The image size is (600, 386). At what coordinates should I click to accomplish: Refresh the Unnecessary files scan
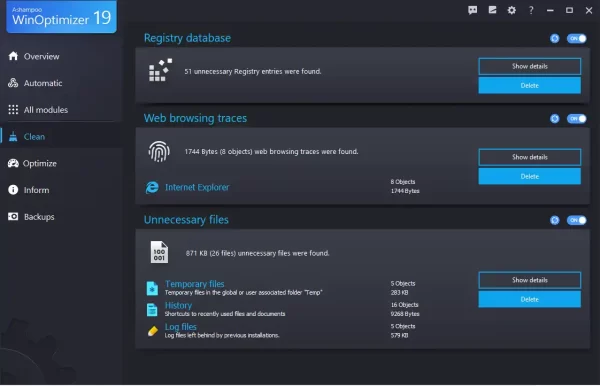554,220
